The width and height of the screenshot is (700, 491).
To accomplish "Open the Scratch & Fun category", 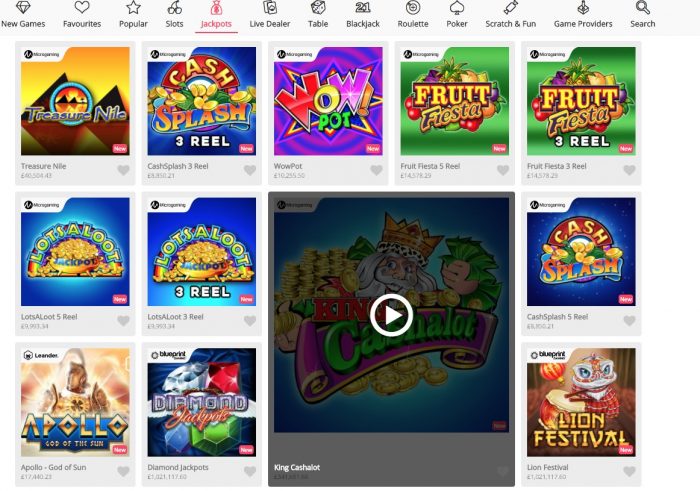I will point(511,15).
